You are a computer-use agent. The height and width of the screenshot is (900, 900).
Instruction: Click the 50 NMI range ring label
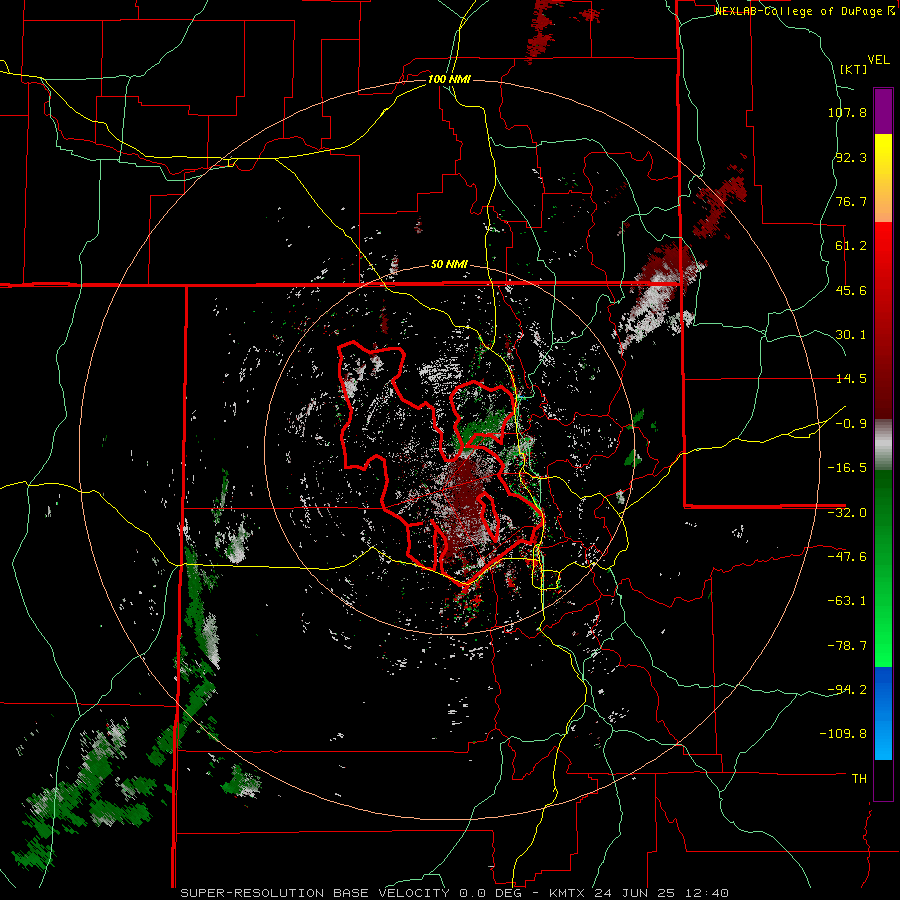449,265
